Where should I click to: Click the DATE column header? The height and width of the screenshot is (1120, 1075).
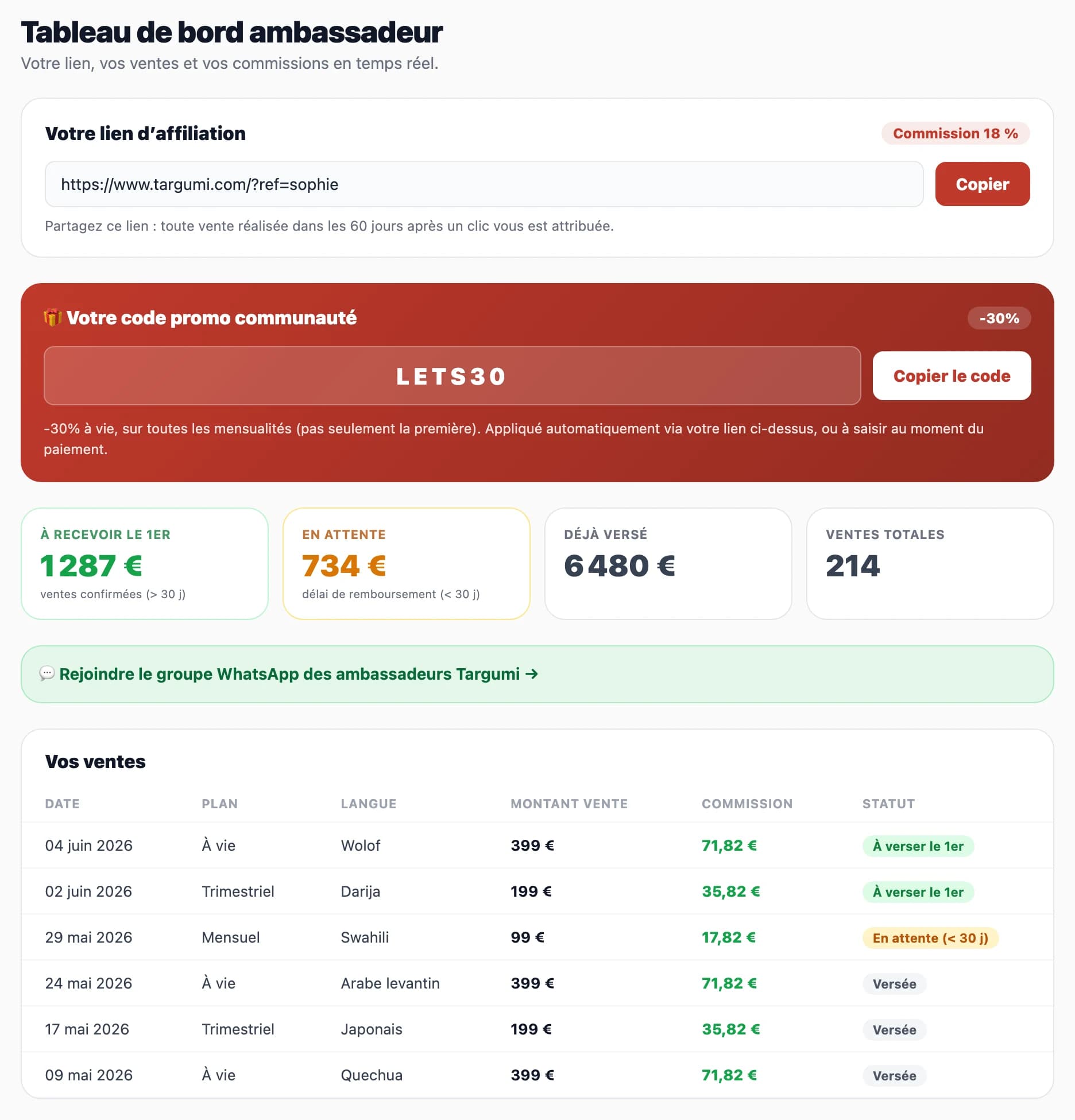click(63, 804)
